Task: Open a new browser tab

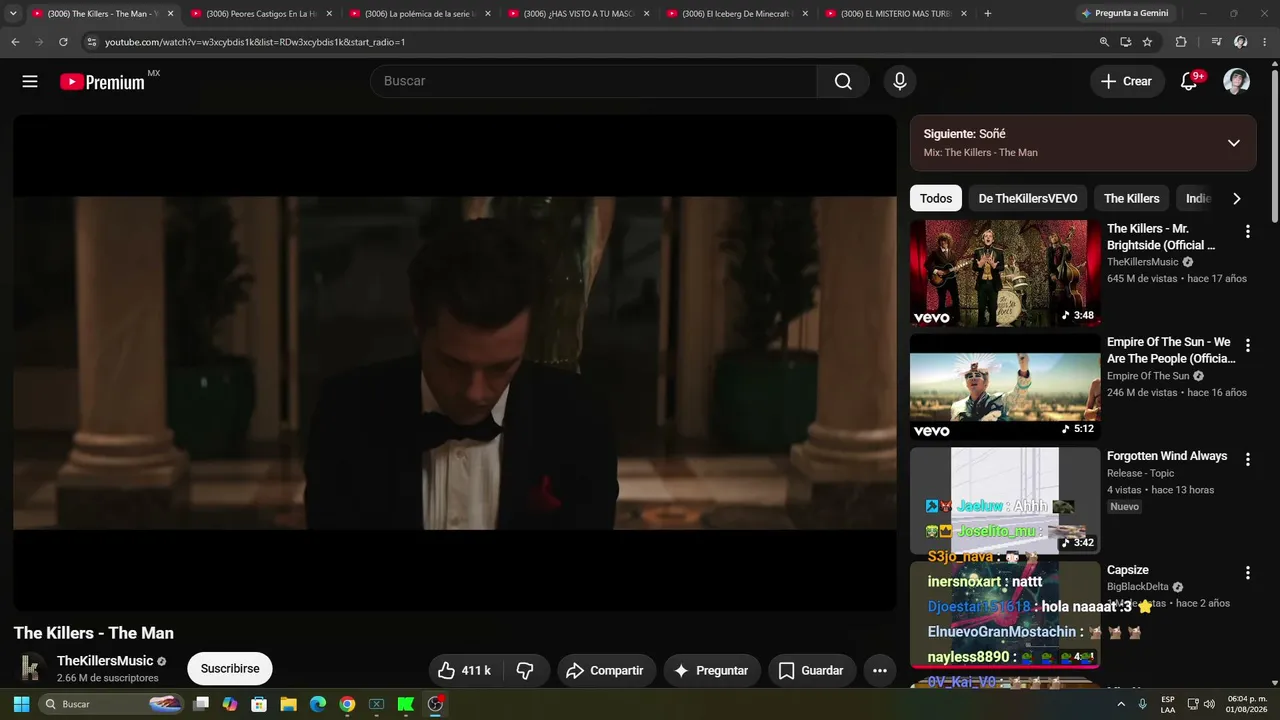Action: [x=988, y=14]
